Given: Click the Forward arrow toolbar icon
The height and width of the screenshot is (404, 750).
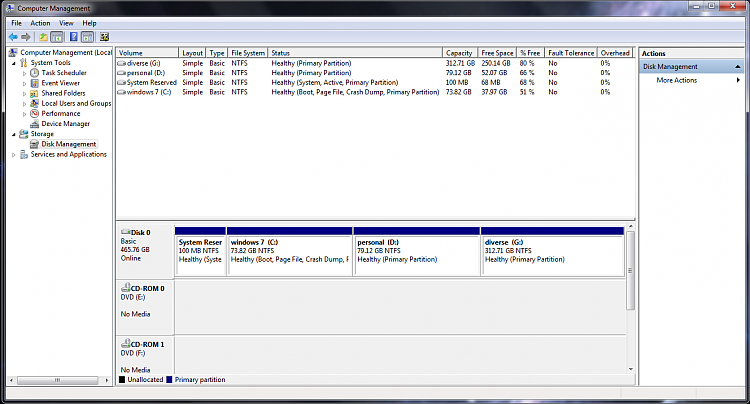Looking at the screenshot, I should 26,37.
